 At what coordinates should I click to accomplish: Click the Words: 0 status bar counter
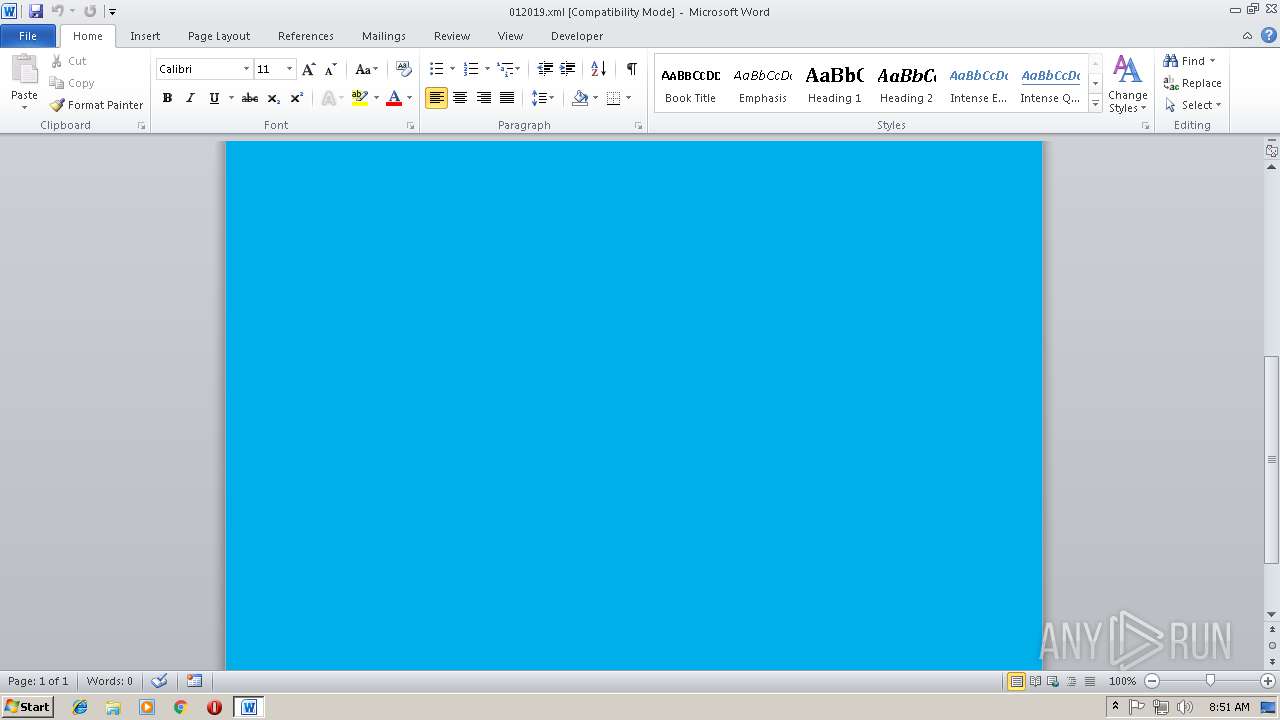tap(110, 681)
